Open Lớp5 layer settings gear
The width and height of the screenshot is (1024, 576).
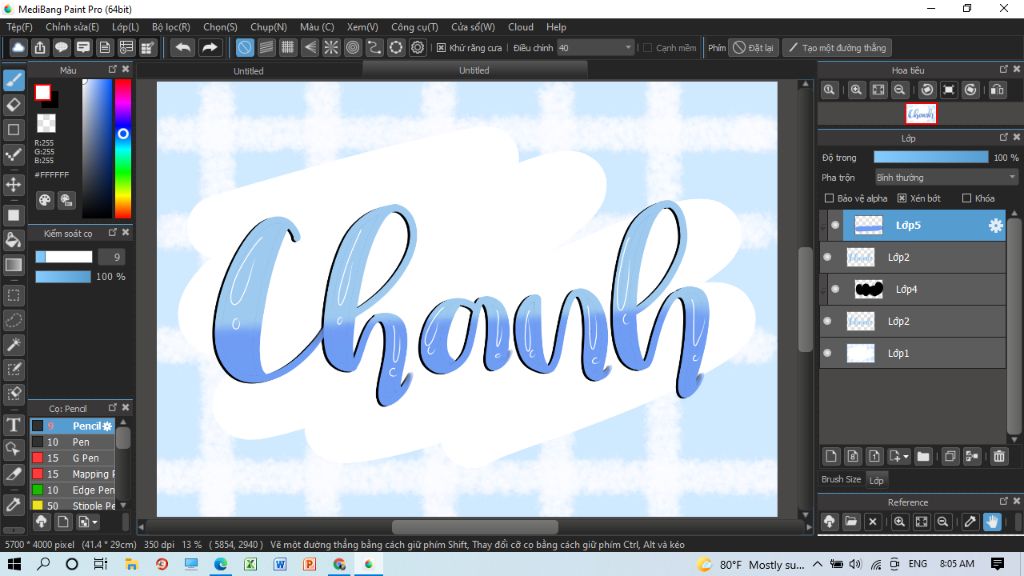point(995,225)
